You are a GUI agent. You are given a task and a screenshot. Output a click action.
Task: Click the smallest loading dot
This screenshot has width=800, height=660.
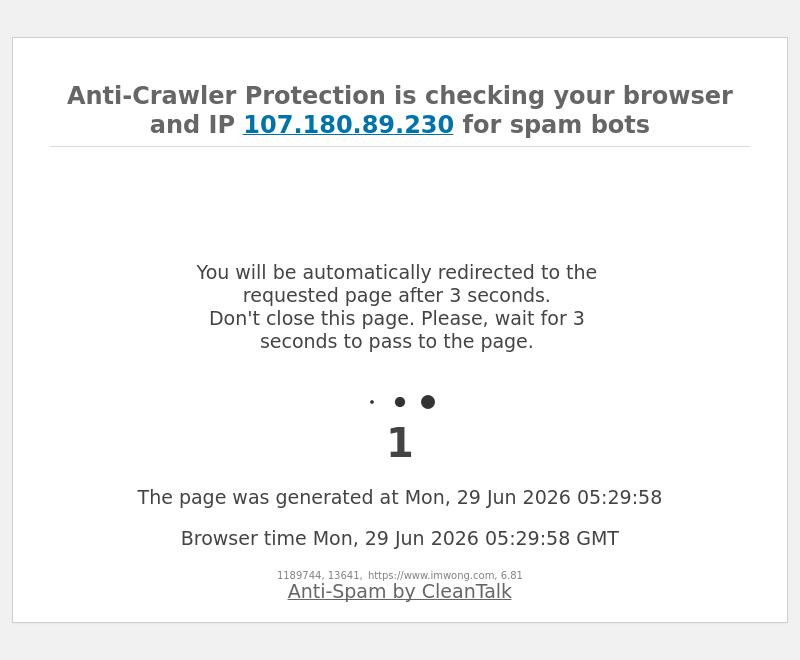click(x=372, y=402)
